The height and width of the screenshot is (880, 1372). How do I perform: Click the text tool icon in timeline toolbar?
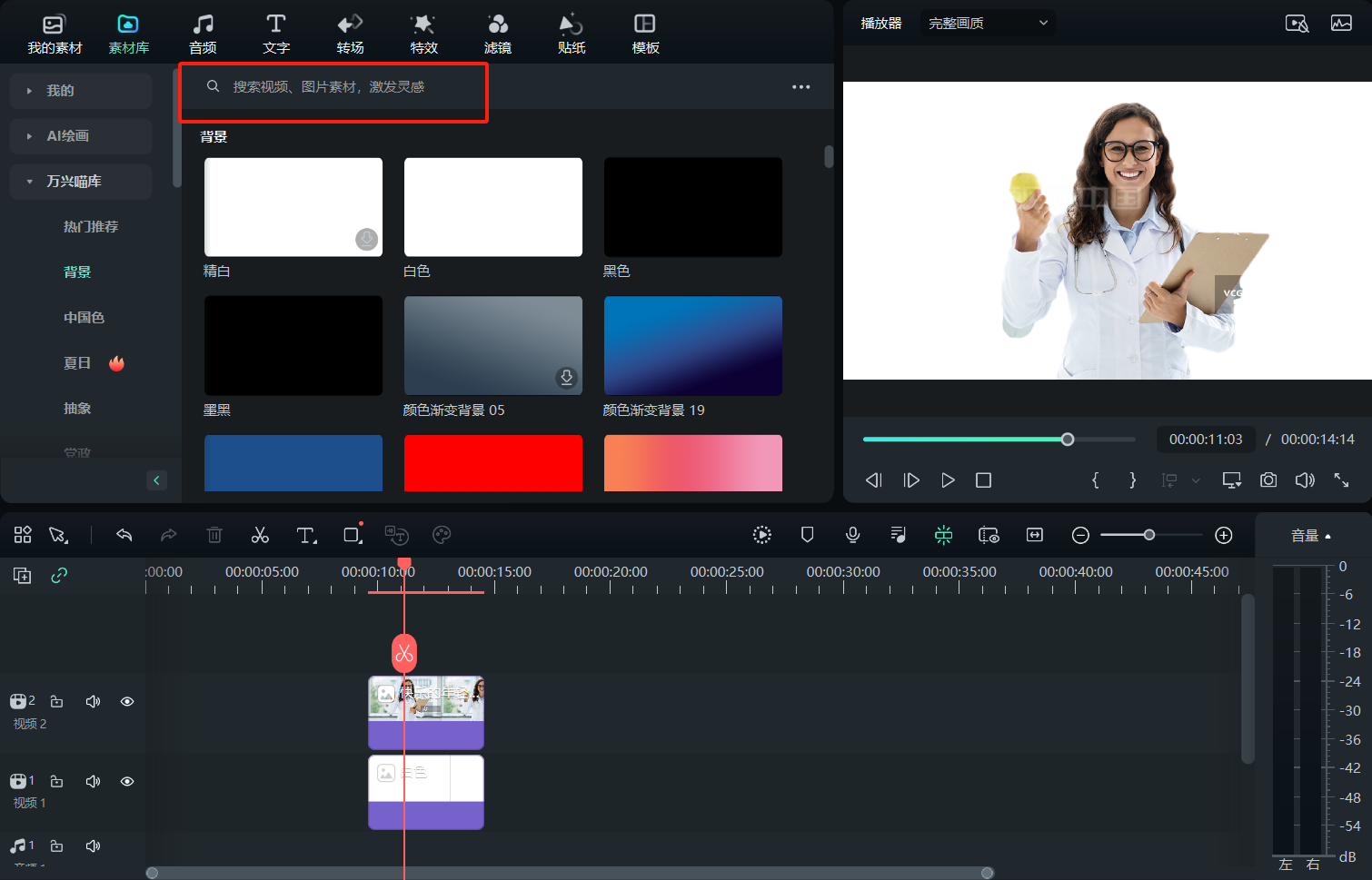coord(306,535)
